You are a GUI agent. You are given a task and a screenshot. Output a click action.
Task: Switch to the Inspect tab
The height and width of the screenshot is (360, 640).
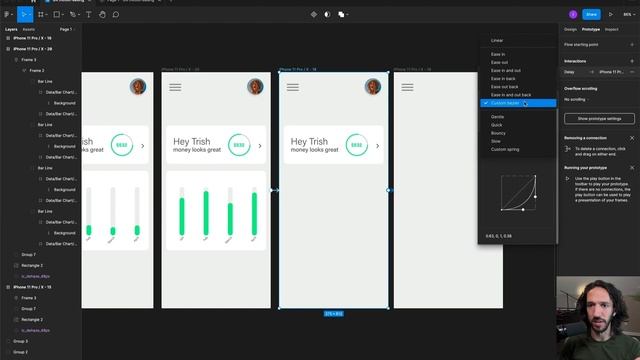click(x=611, y=29)
